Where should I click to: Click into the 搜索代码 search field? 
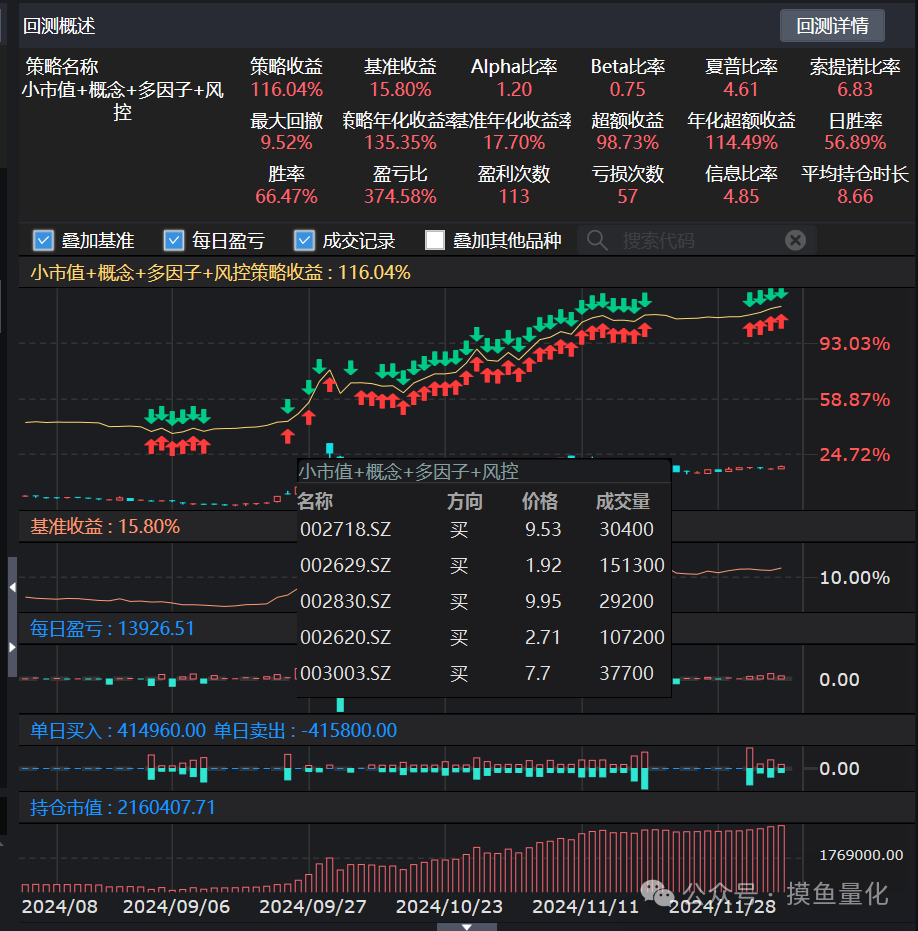(x=690, y=240)
